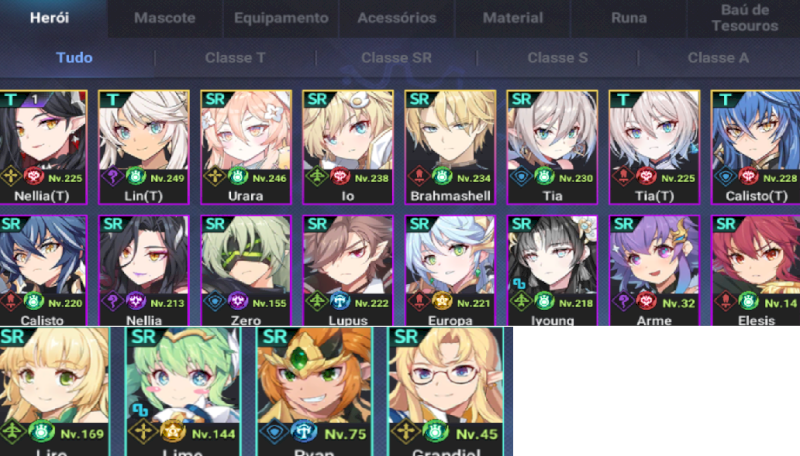Click Ryan's shield class icon
Image resolution: width=800 pixels, height=456 pixels.
(x=274, y=433)
